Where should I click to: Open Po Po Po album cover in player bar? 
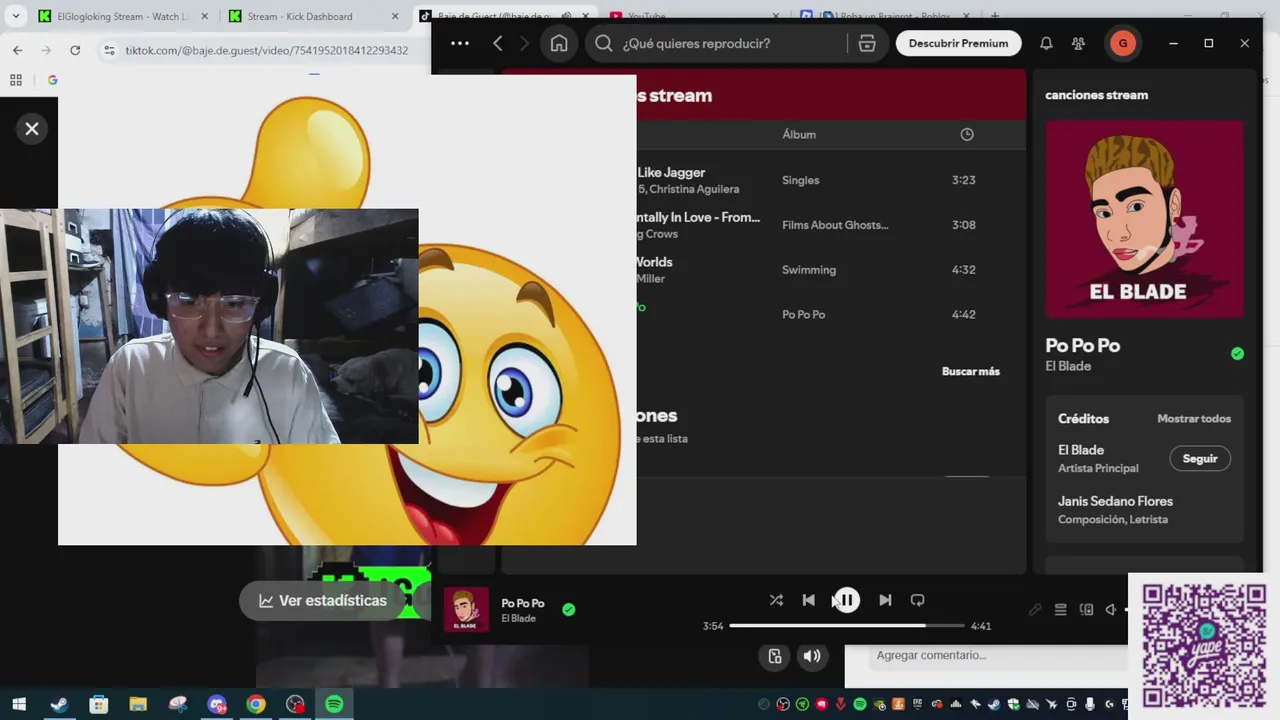[466, 610]
